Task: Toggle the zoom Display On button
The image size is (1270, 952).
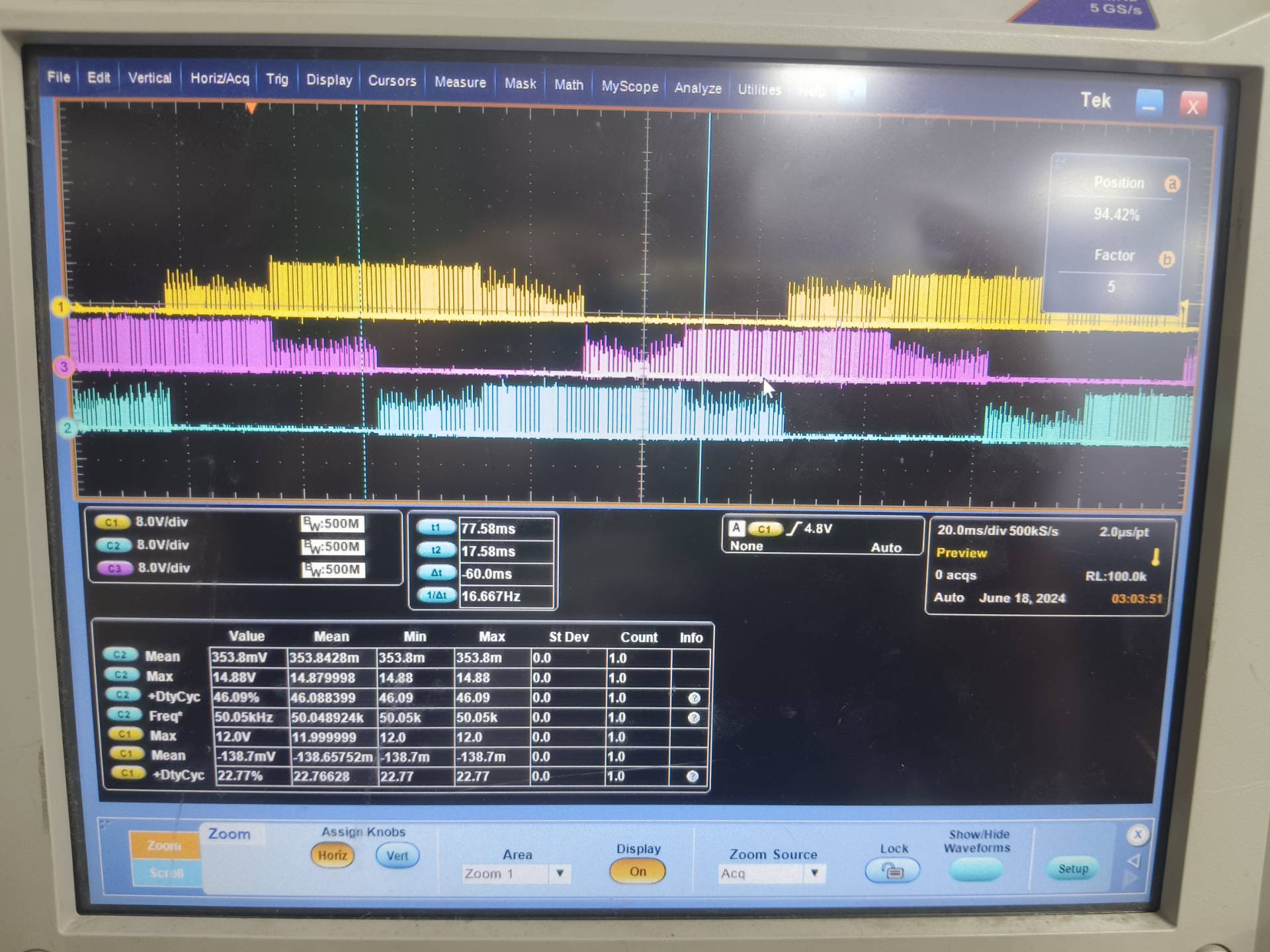Action: (638, 871)
